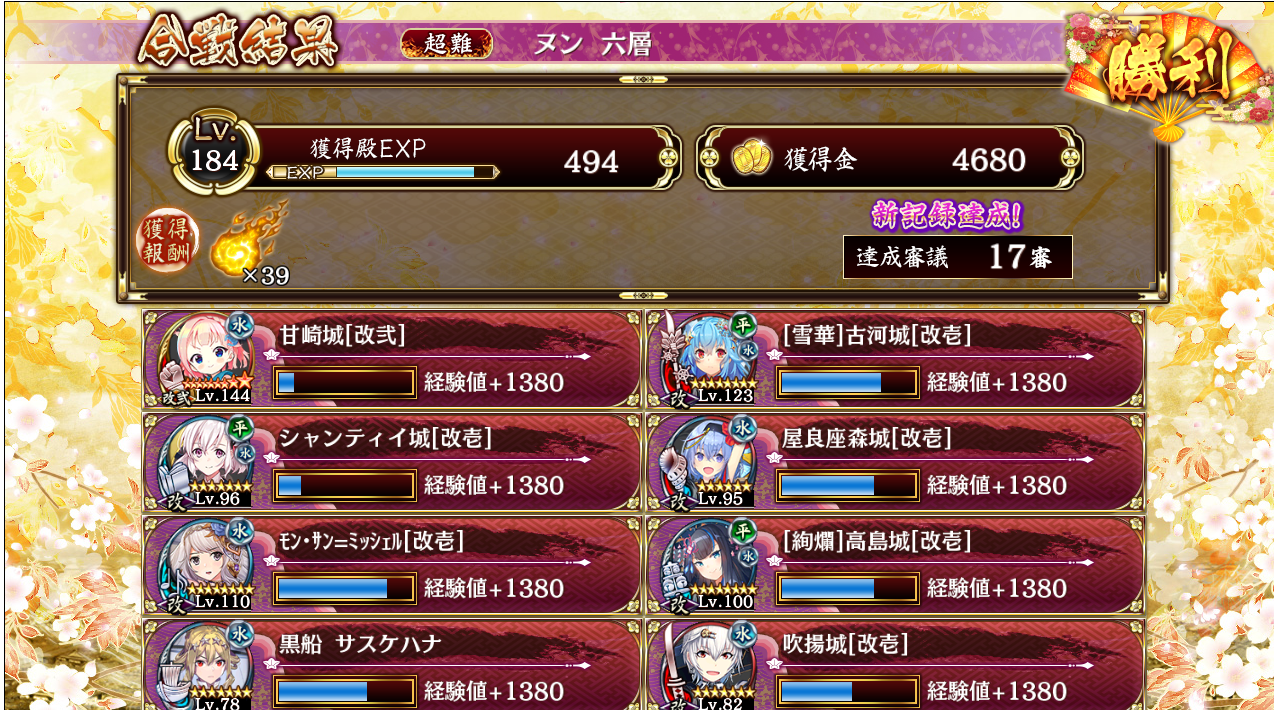
Task: Click the 黒船 サスケハナ result row
Action: 392,665
